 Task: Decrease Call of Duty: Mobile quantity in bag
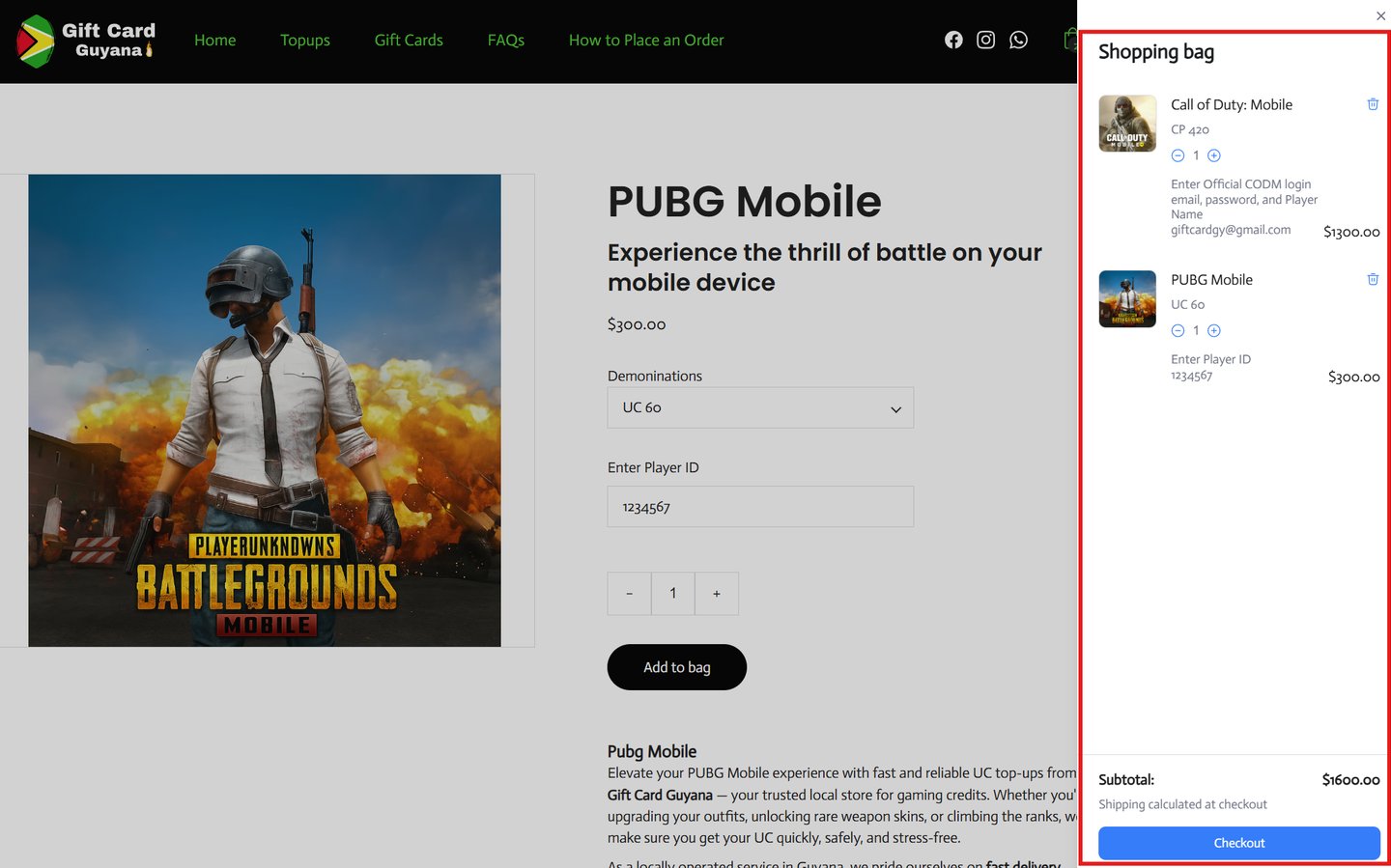click(1178, 155)
